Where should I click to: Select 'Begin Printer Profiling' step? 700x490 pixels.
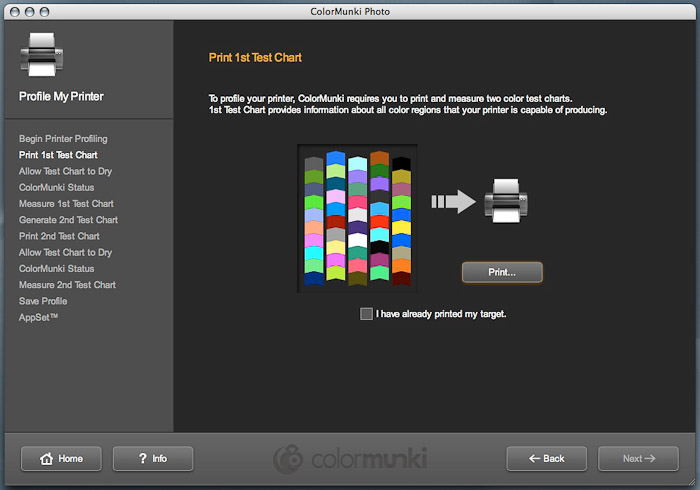tap(63, 139)
